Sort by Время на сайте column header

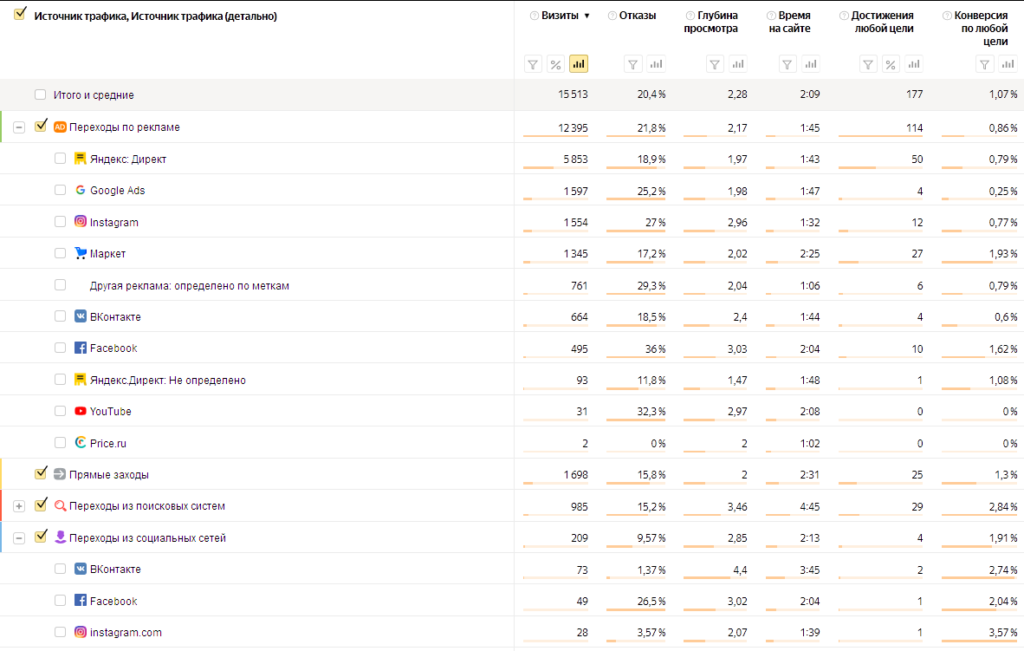[790, 22]
